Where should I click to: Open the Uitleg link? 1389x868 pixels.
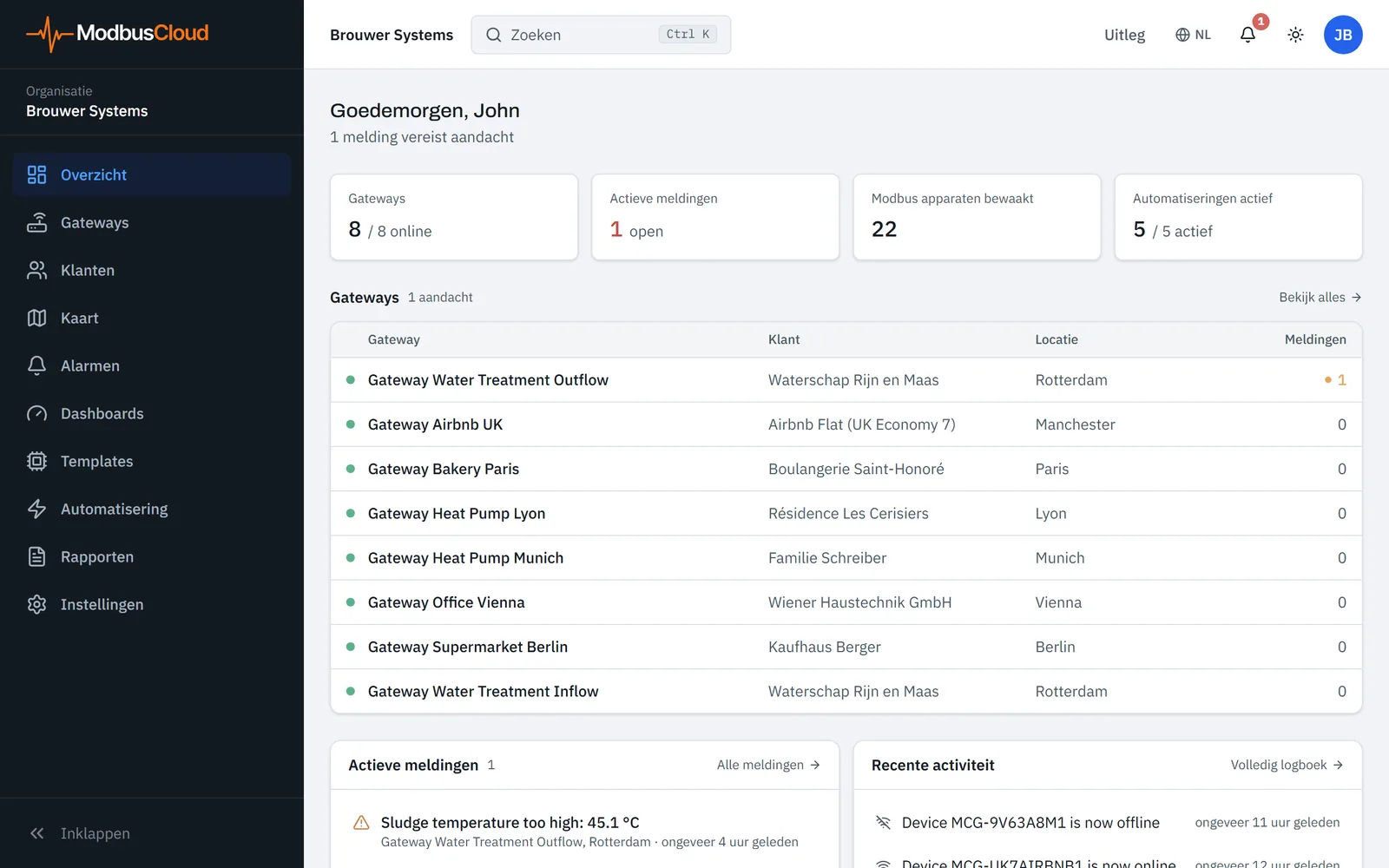[1124, 35]
